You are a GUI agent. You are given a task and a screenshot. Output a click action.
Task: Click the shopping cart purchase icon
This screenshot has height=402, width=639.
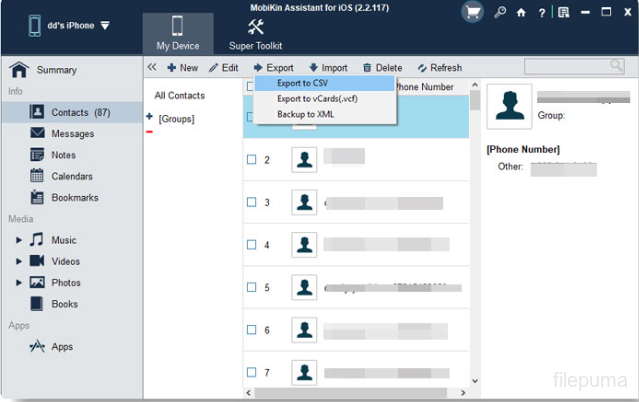(x=473, y=12)
